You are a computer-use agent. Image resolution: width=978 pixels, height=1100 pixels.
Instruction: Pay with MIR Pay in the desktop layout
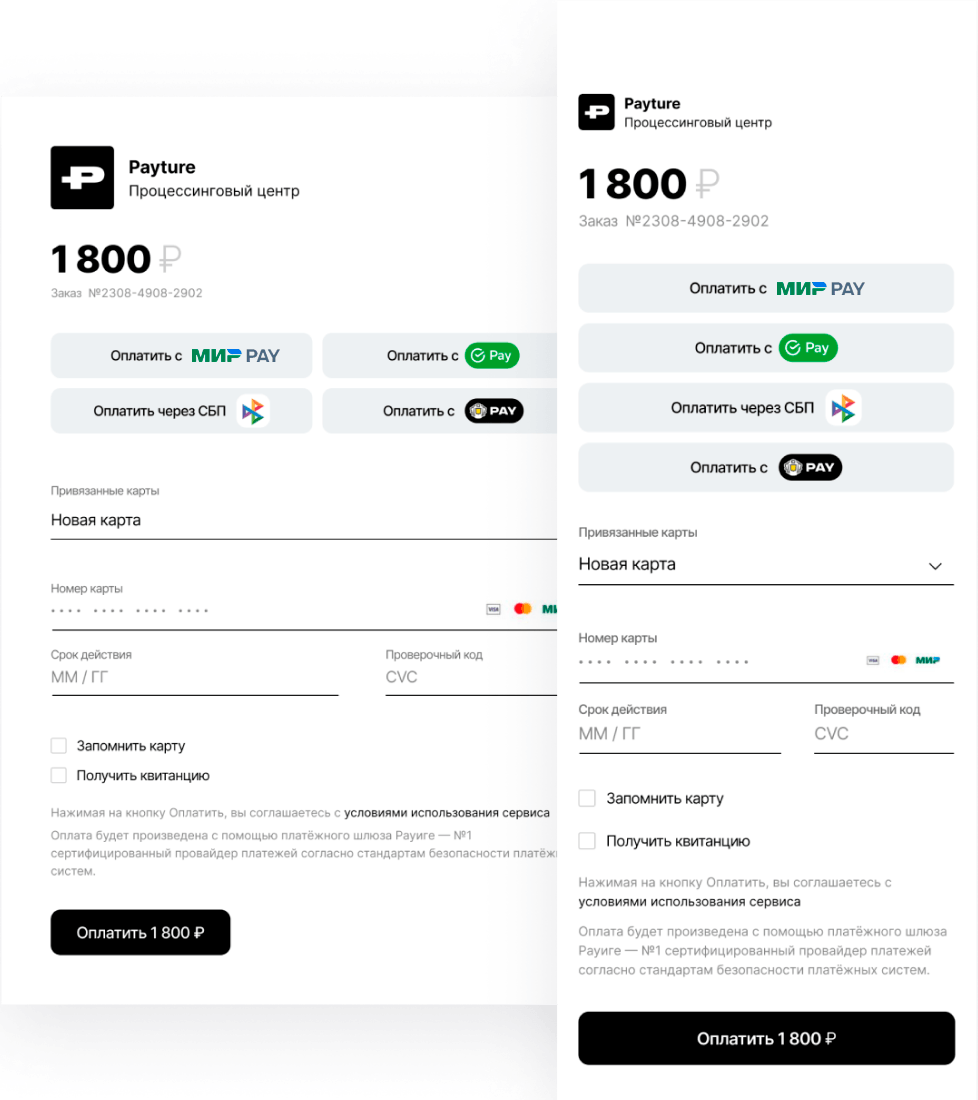(x=181, y=356)
